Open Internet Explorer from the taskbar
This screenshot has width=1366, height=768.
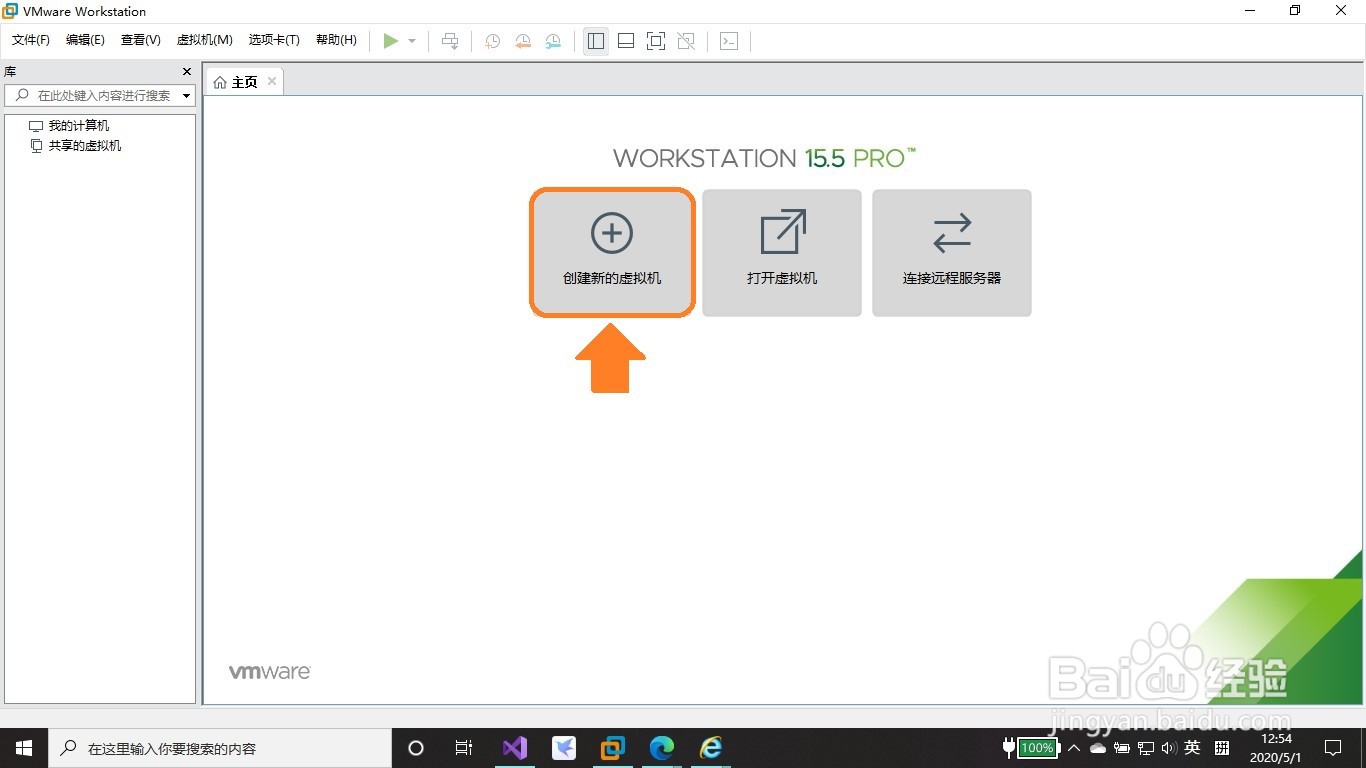(x=710, y=748)
